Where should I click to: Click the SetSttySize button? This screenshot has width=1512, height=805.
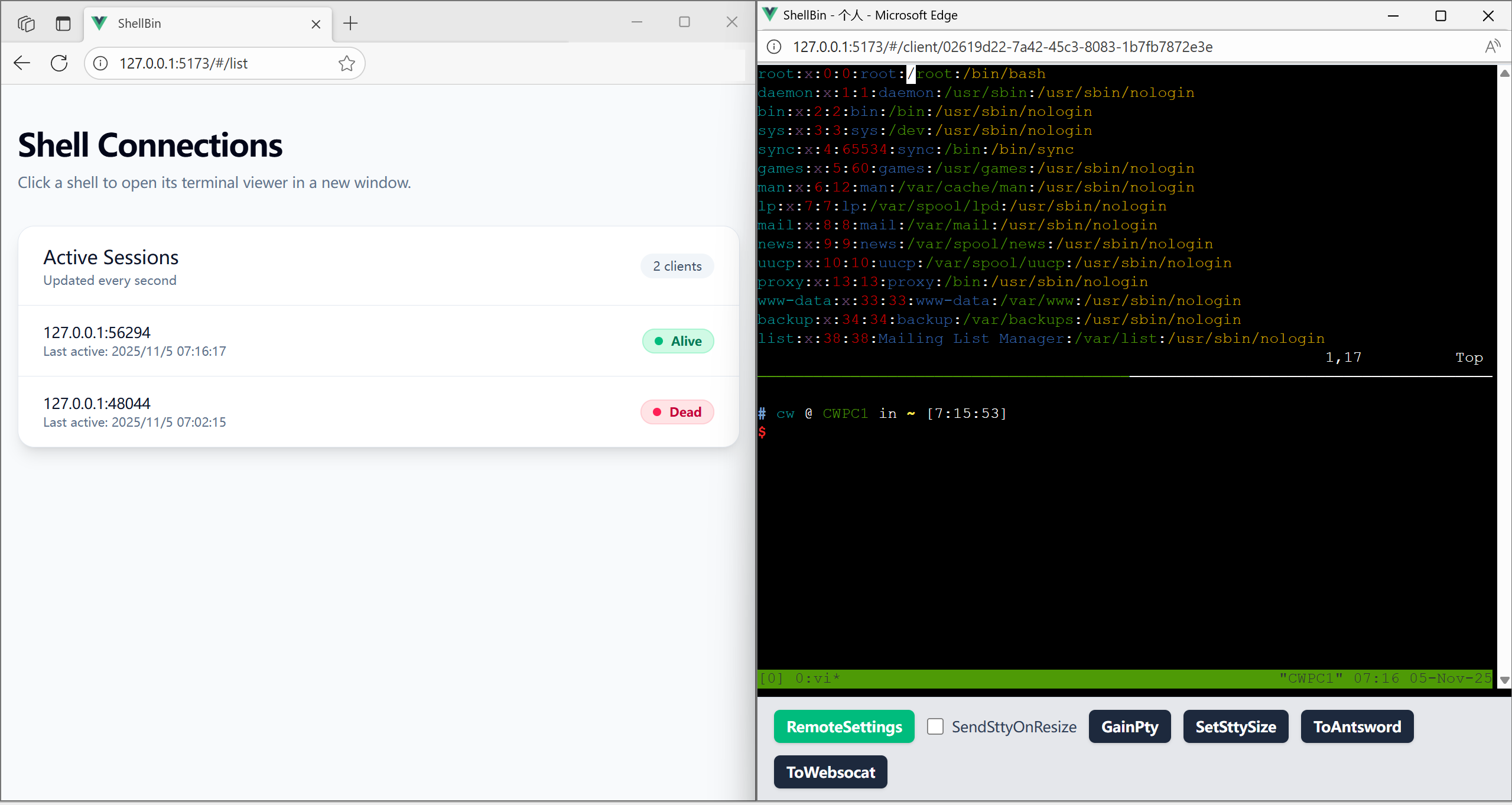coord(1235,726)
